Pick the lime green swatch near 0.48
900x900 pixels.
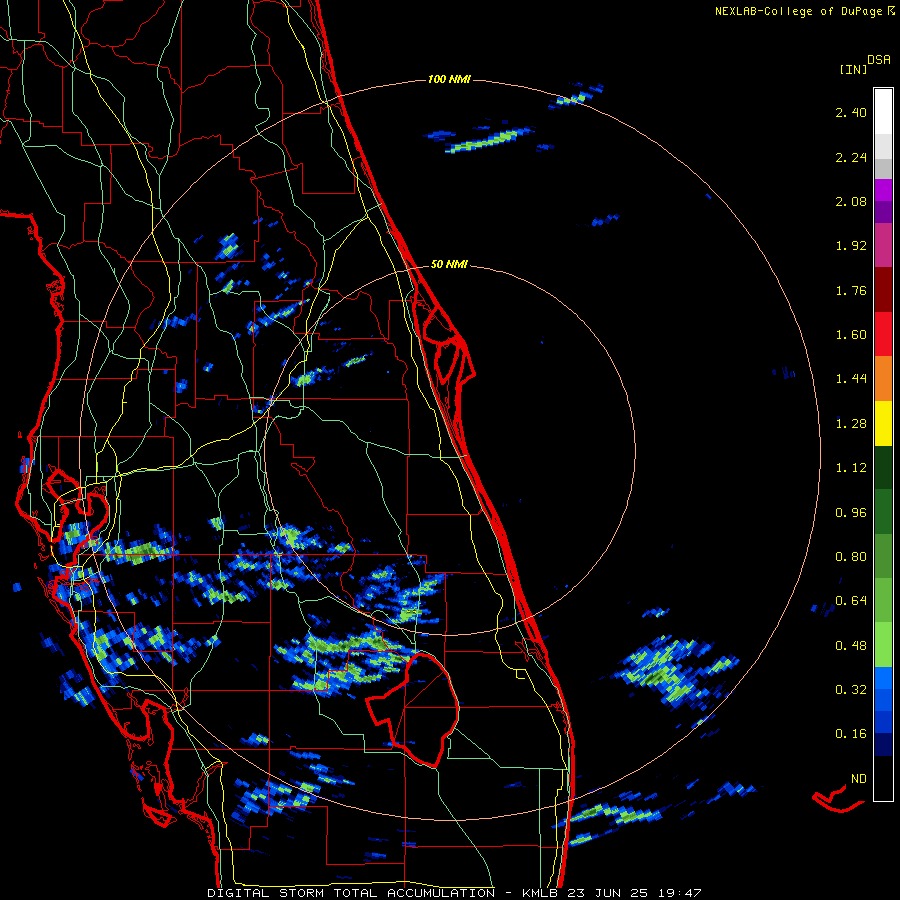(883, 645)
